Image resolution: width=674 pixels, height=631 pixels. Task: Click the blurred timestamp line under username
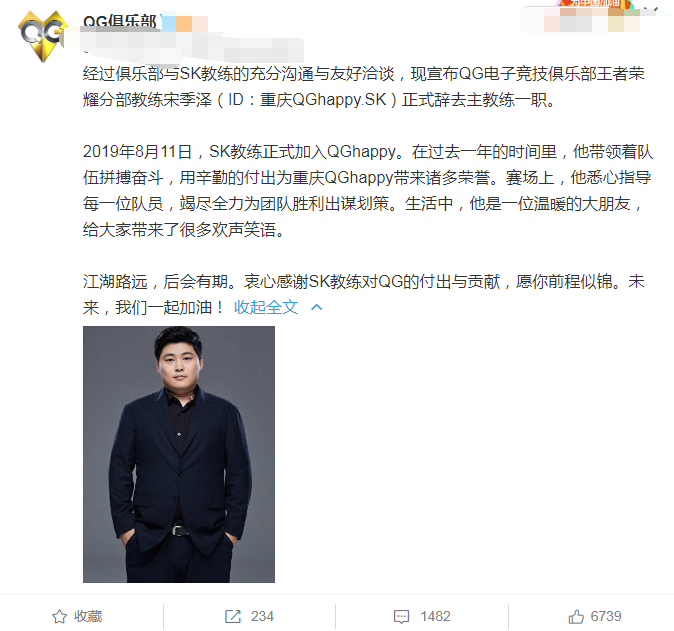tap(193, 46)
